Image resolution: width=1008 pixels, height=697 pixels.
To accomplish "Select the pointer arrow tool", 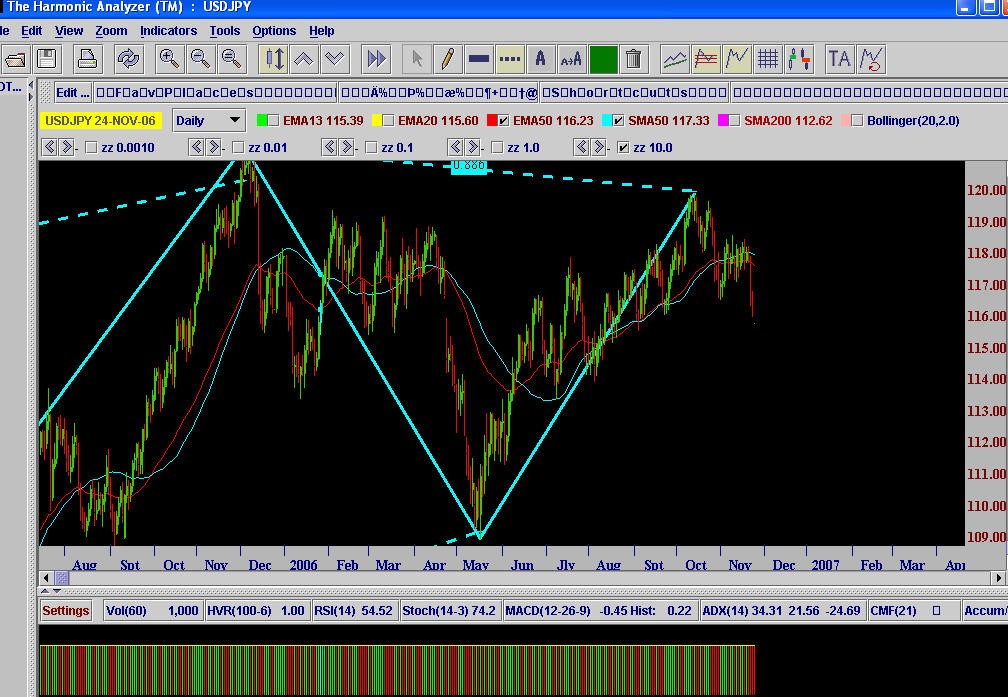I will click(417, 60).
